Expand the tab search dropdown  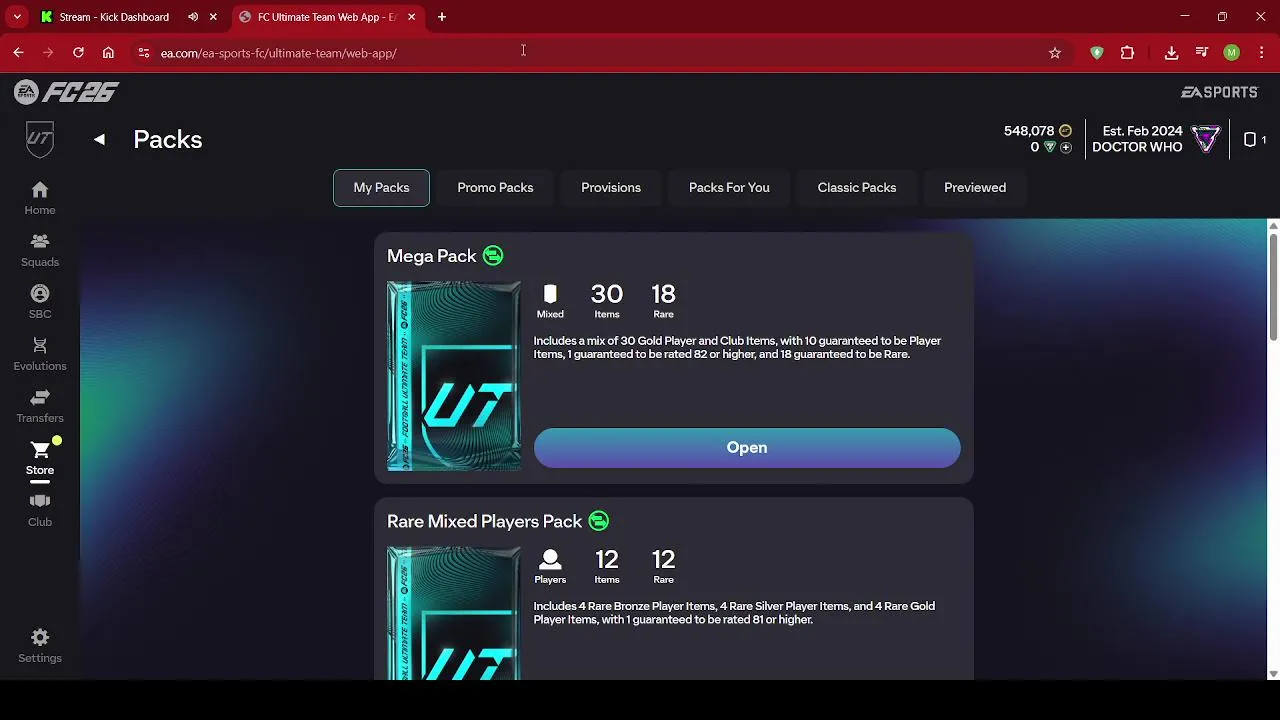click(17, 17)
